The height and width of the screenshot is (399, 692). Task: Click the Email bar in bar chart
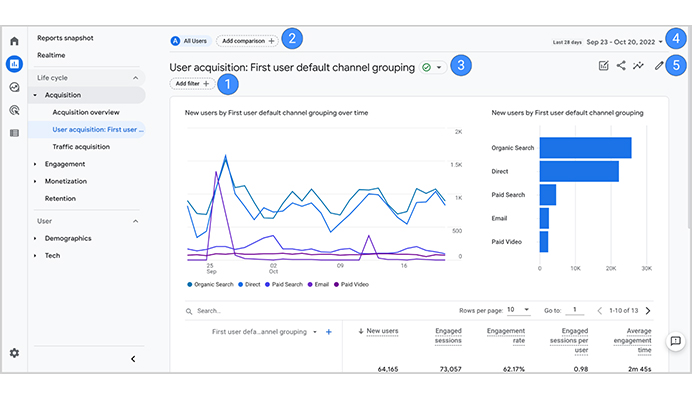[x=544, y=218]
